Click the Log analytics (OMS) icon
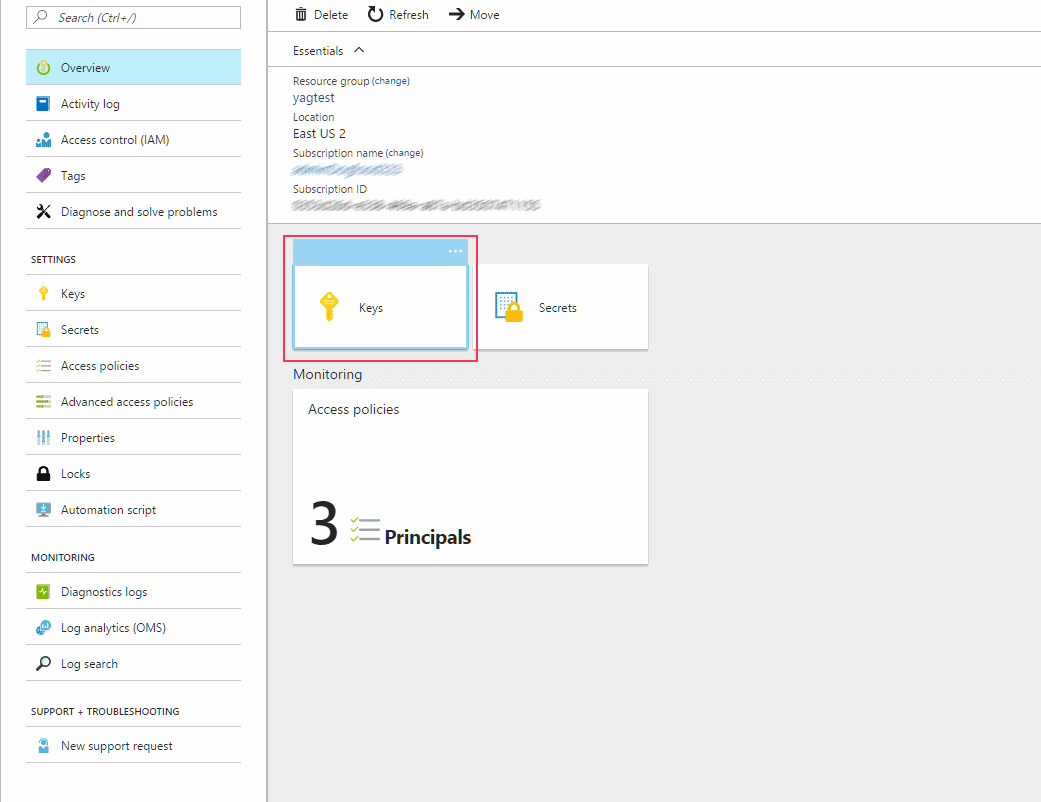 tap(41, 627)
